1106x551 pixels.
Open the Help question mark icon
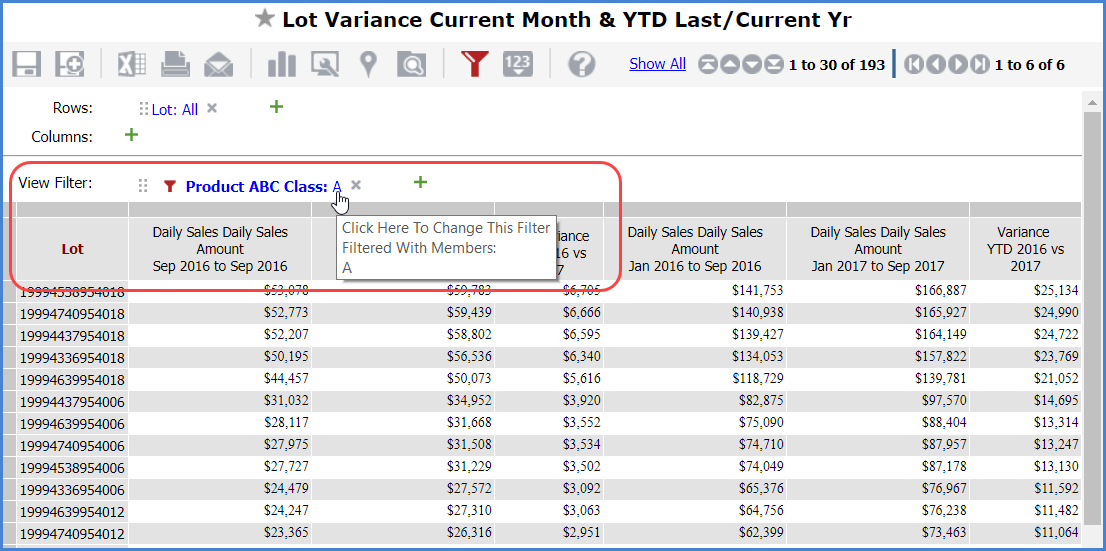tap(581, 64)
